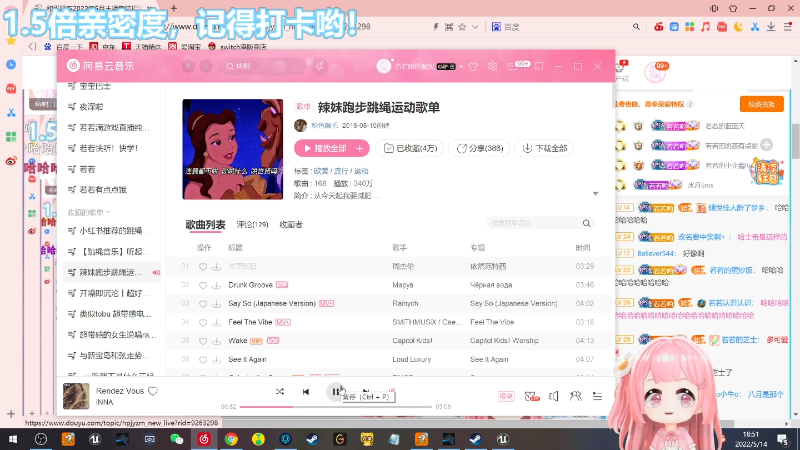Viewport: 800px width, 450px height.
Task: Pause the current song
Action: click(x=335, y=392)
